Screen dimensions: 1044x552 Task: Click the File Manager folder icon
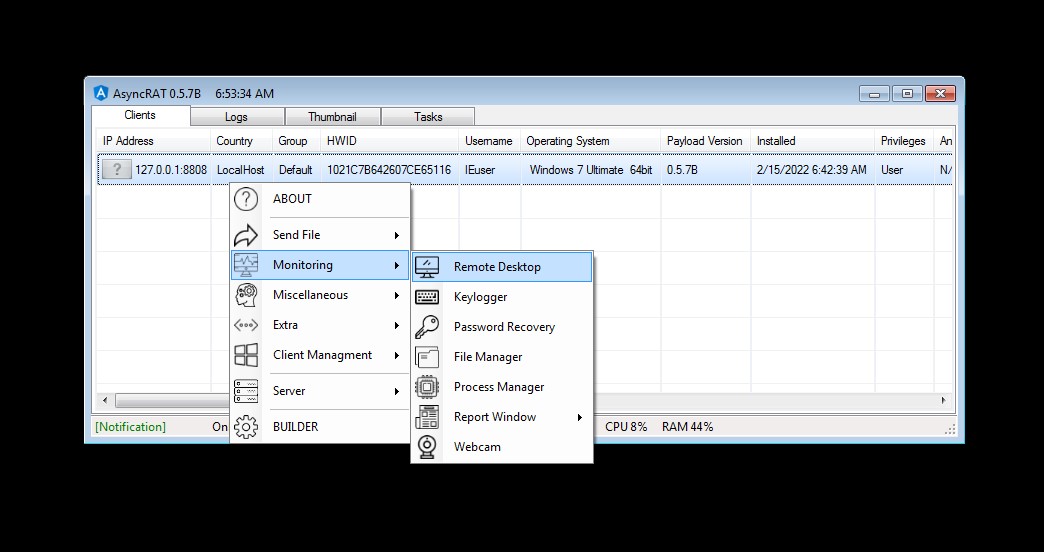point(427,357)
